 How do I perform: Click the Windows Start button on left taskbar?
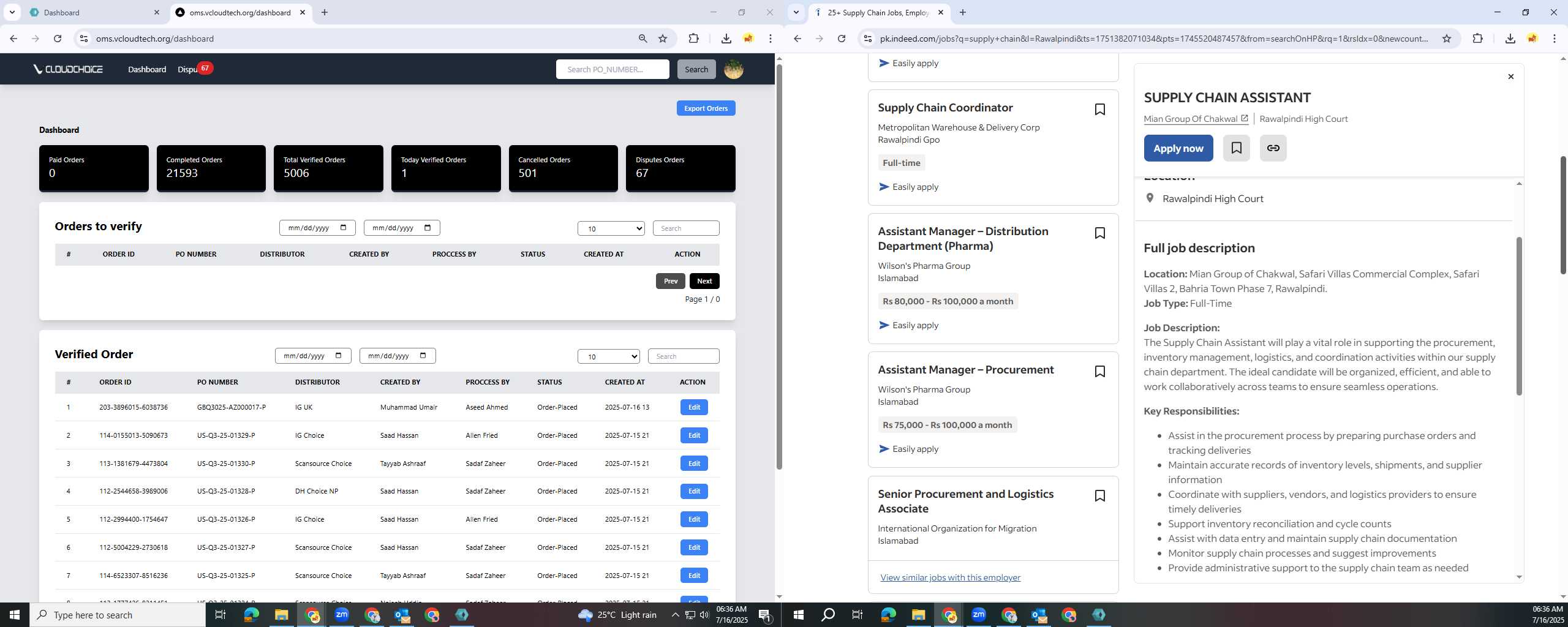(x=15, y=615)
